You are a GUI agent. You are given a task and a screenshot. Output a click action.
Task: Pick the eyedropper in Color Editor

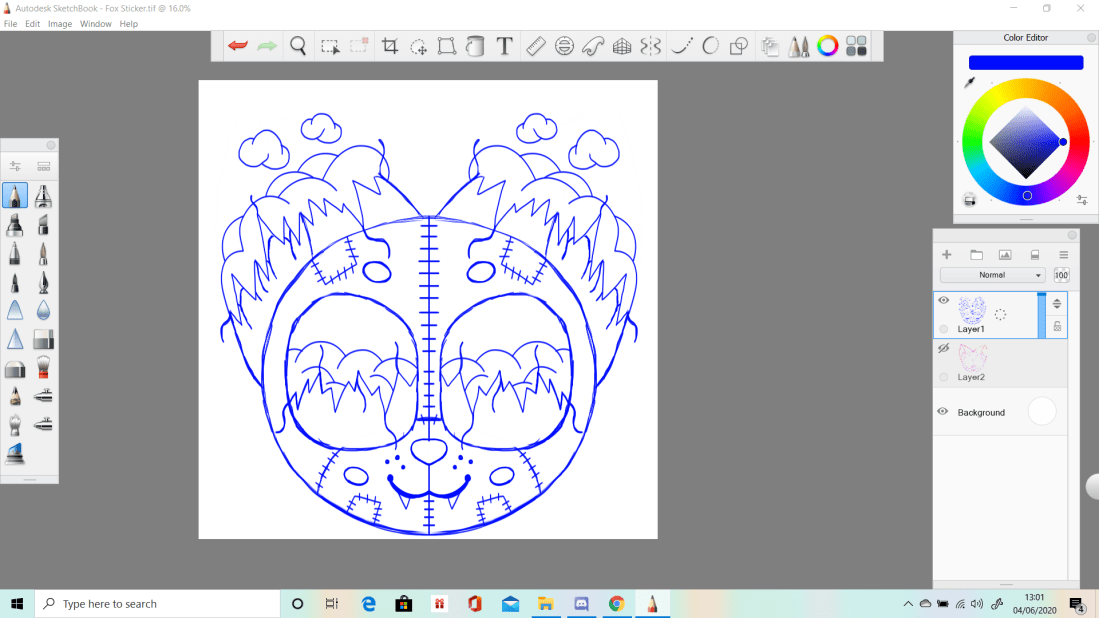[969, 83]
